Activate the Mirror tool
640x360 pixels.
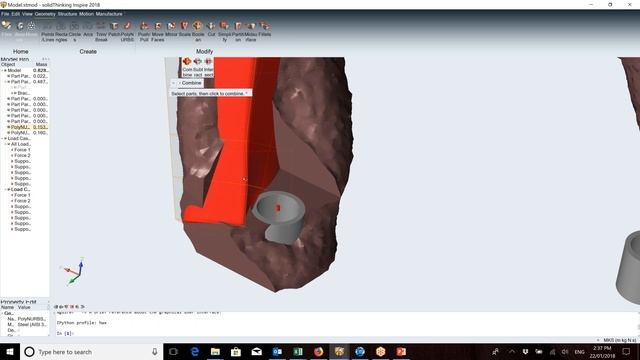pos(171,29)
